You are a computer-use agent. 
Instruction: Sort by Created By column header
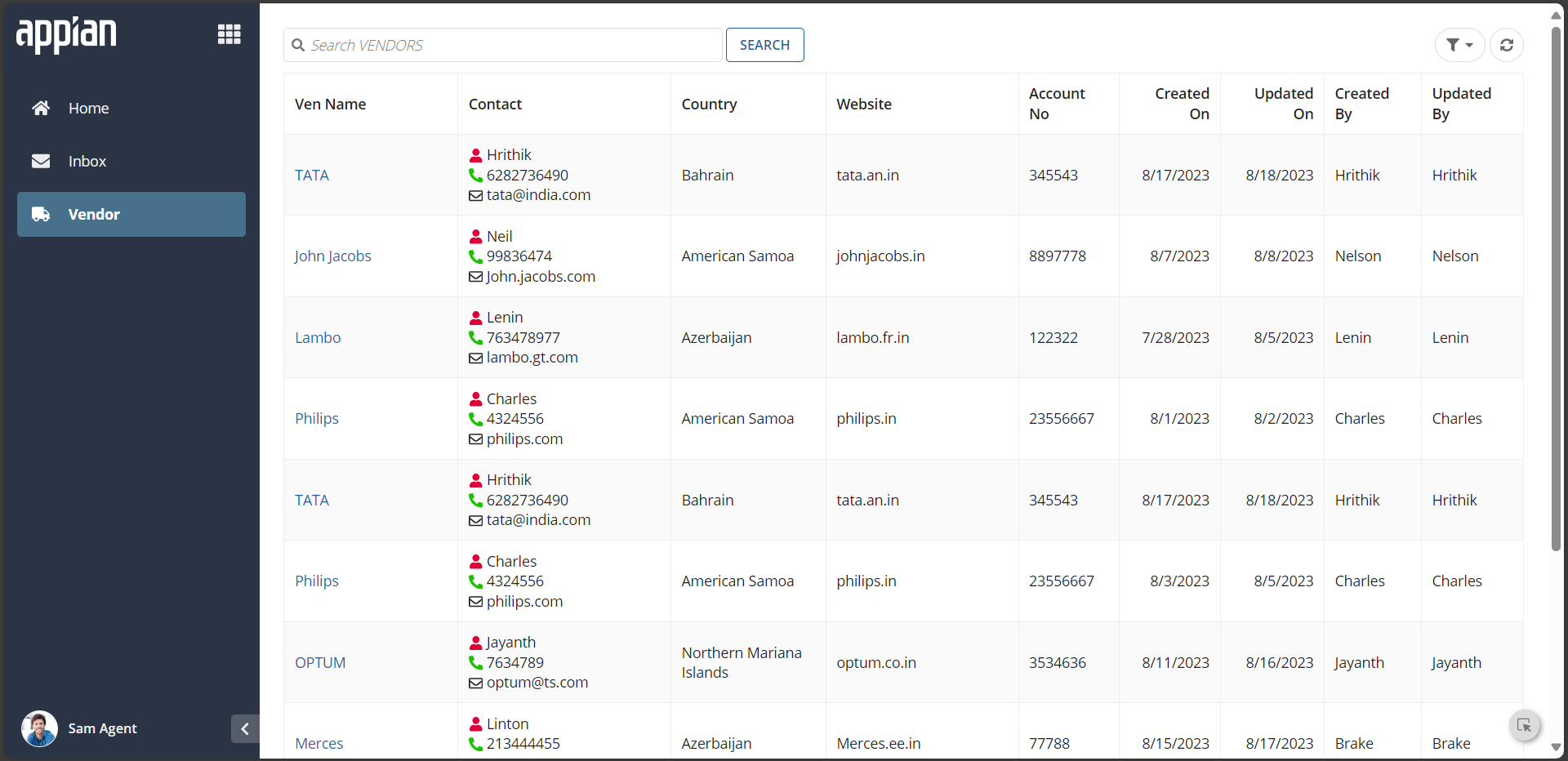click(x=1361, y=104)
